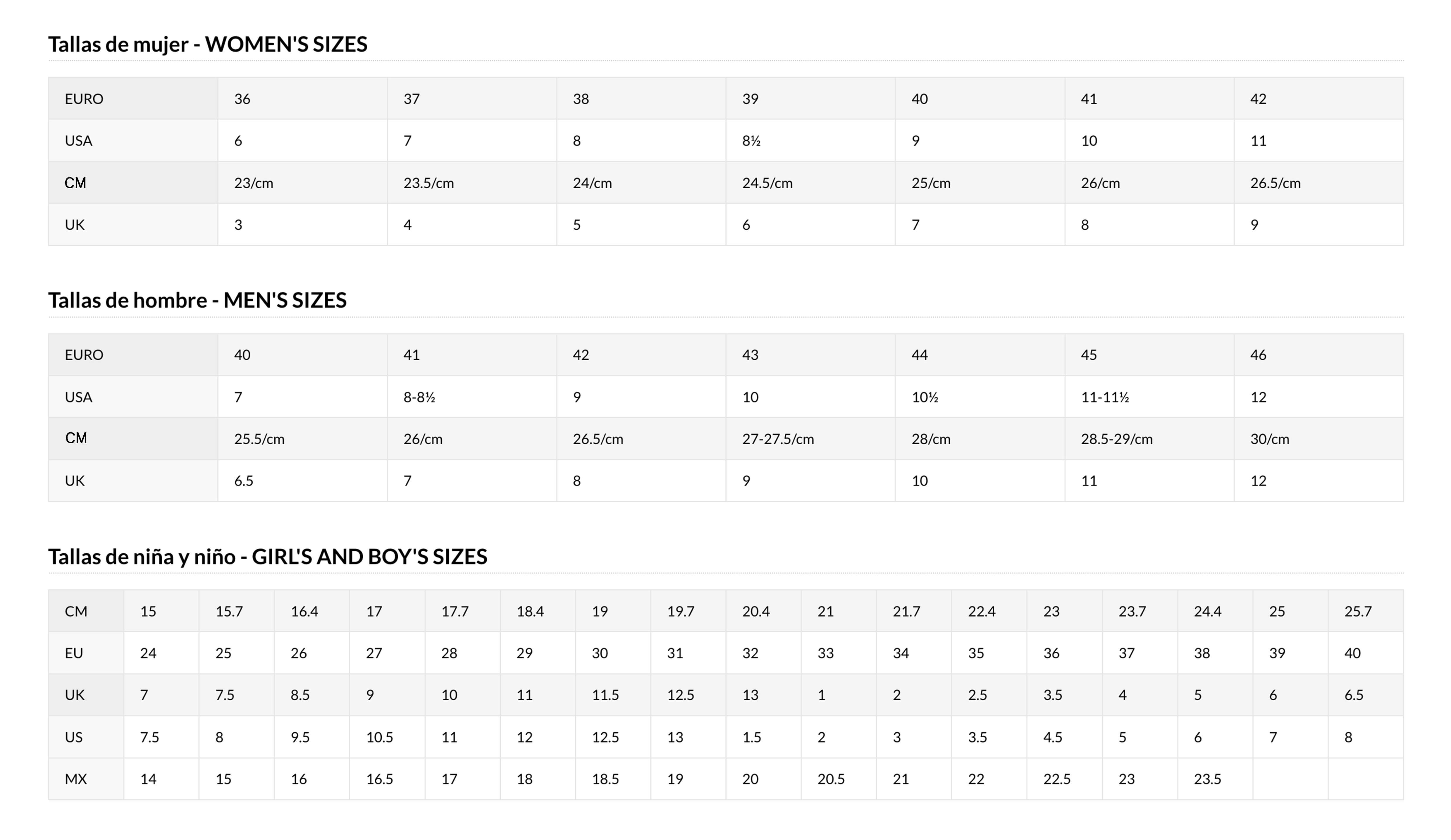Click the Women's Sizes heading
This screenshot has width=1451, height=840.
(207, 44)
